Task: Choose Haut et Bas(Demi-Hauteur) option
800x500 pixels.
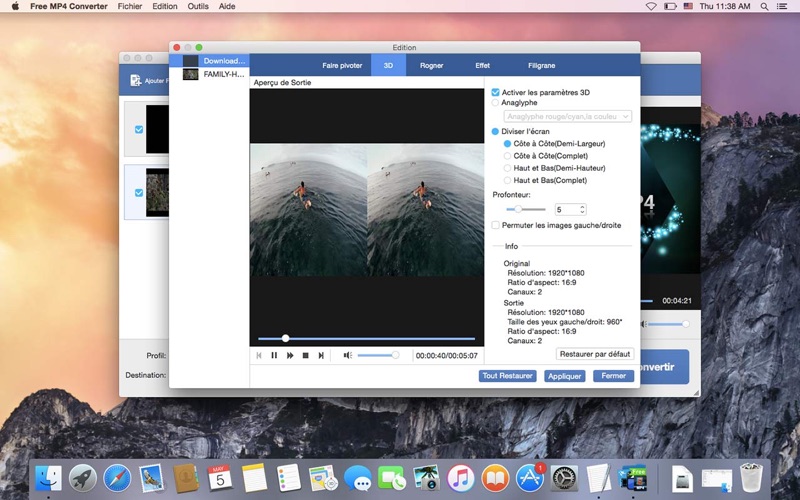Action: 507,168
